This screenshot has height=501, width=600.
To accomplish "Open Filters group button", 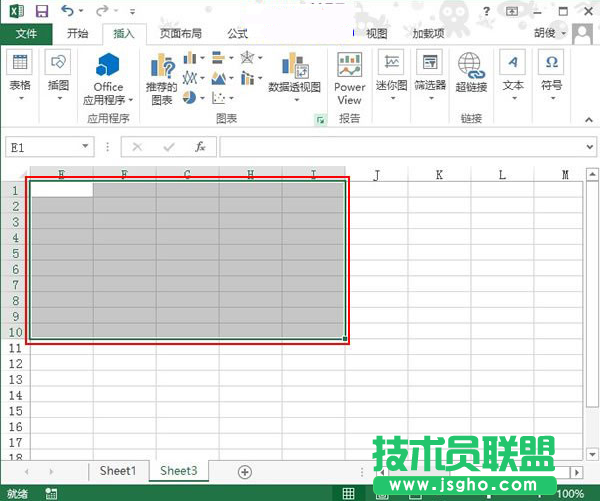I will click(430, 75).
